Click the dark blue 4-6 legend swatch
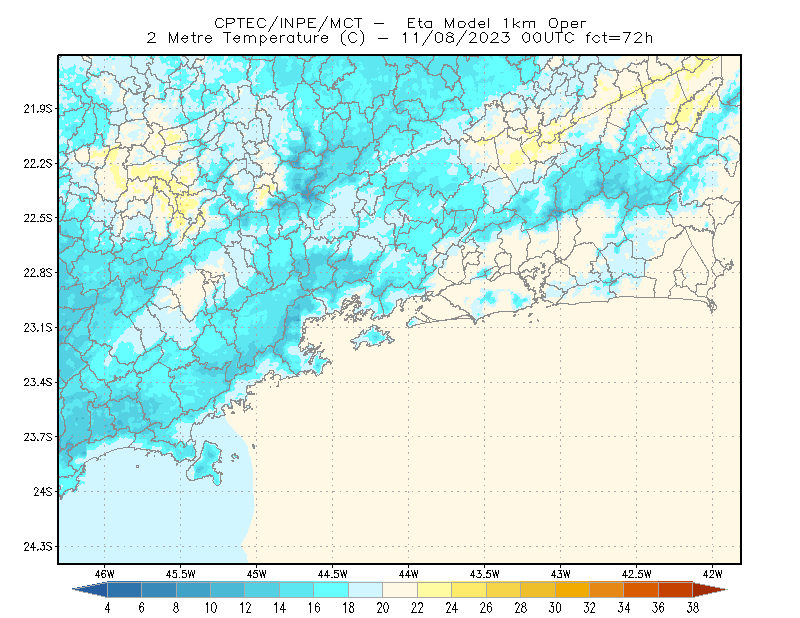Image resolution: width=800 pixels, height=618 pixels. (x=124, y=590)
